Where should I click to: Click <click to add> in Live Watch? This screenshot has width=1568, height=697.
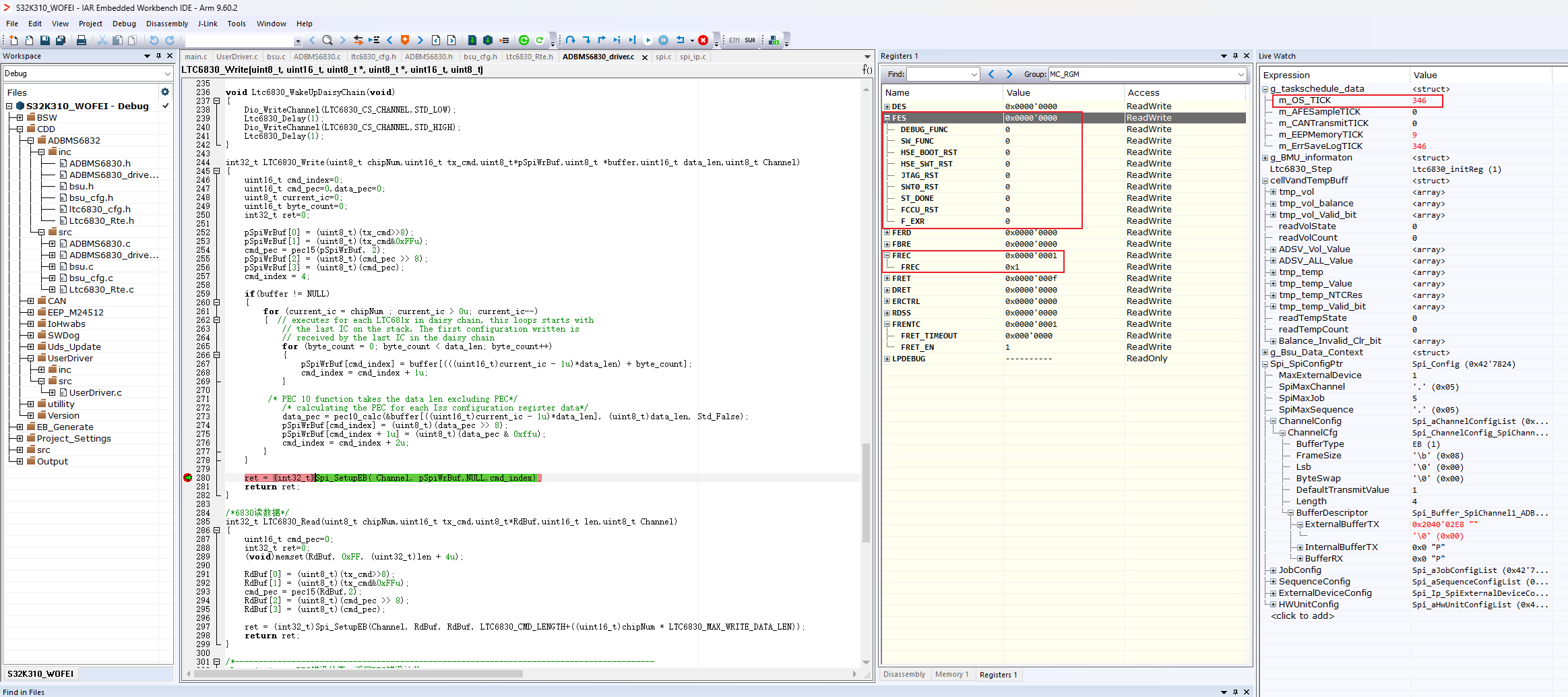pos(1303,615)
